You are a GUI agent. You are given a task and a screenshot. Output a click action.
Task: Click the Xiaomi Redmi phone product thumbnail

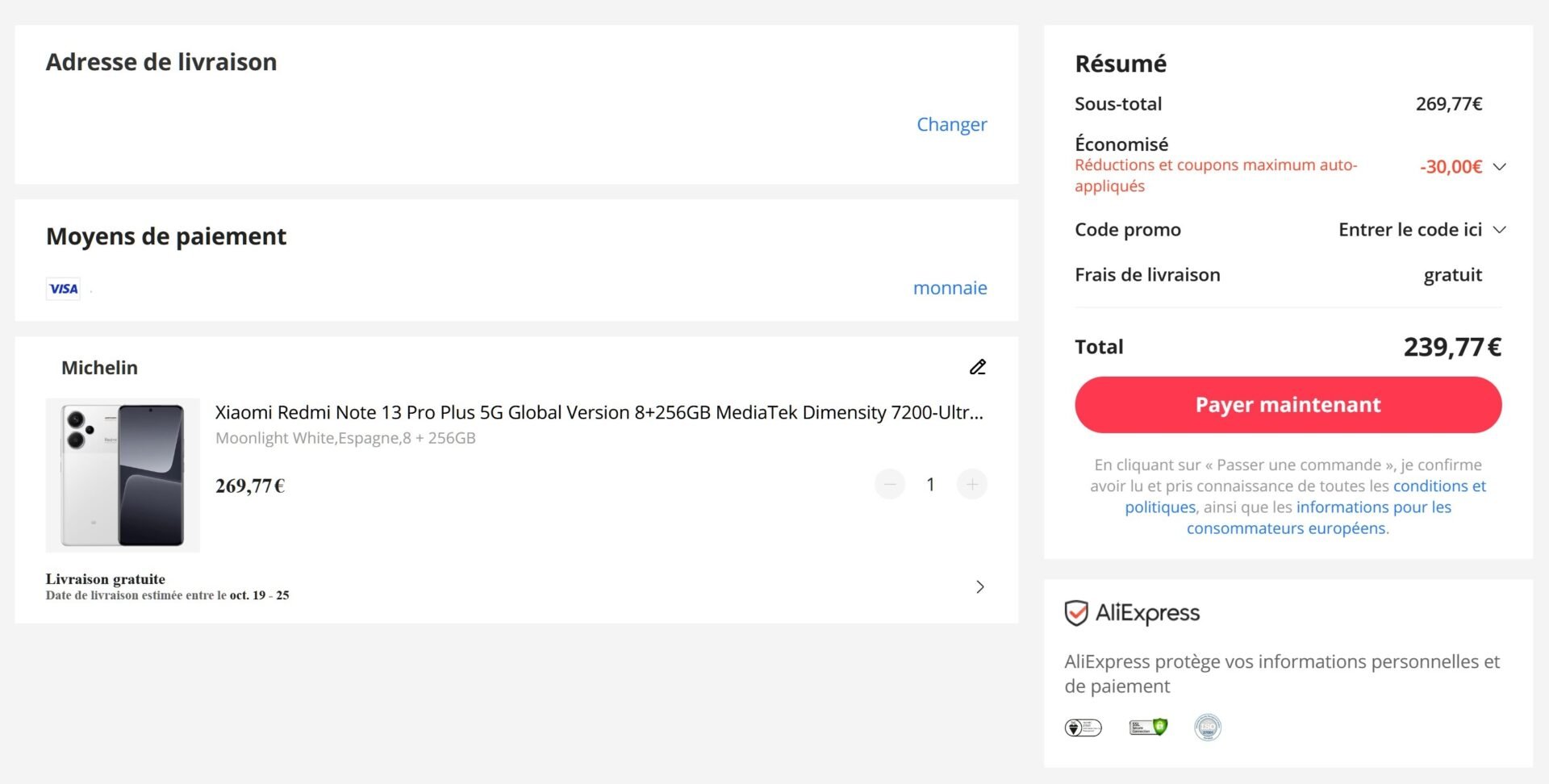123,475
